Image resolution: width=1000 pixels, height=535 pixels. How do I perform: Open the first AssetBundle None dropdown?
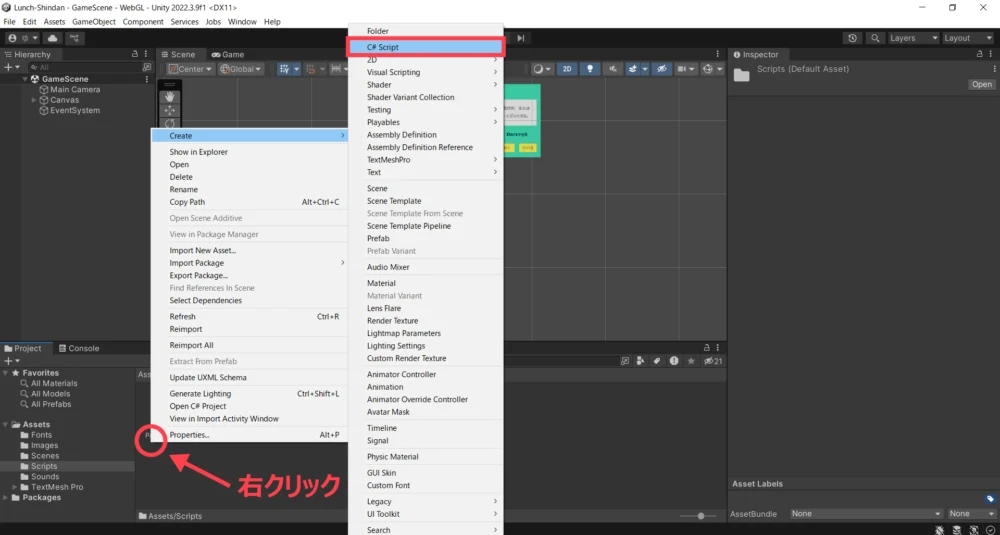click(x=866, y=514)
